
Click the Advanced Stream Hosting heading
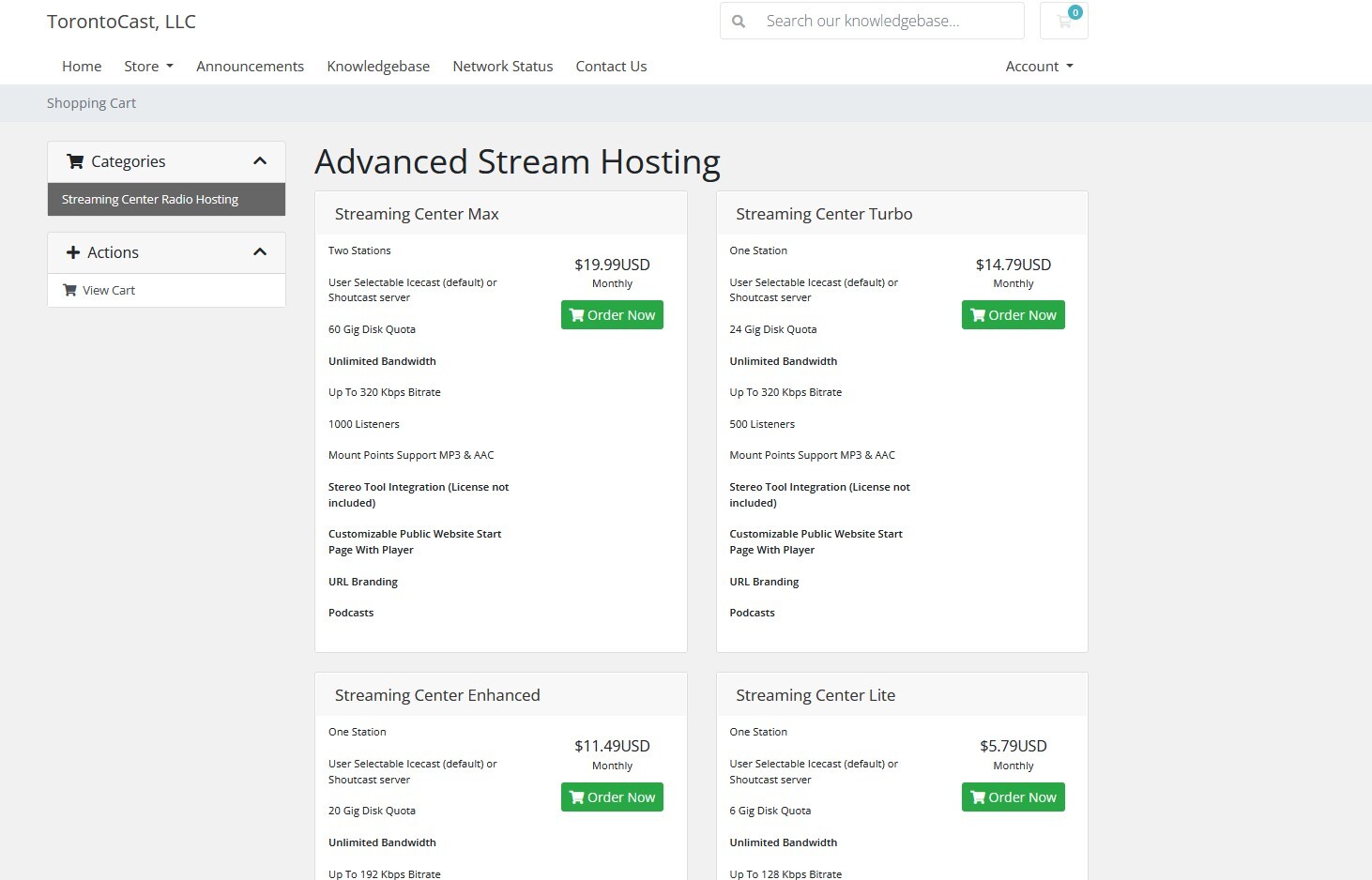(517, 161)
